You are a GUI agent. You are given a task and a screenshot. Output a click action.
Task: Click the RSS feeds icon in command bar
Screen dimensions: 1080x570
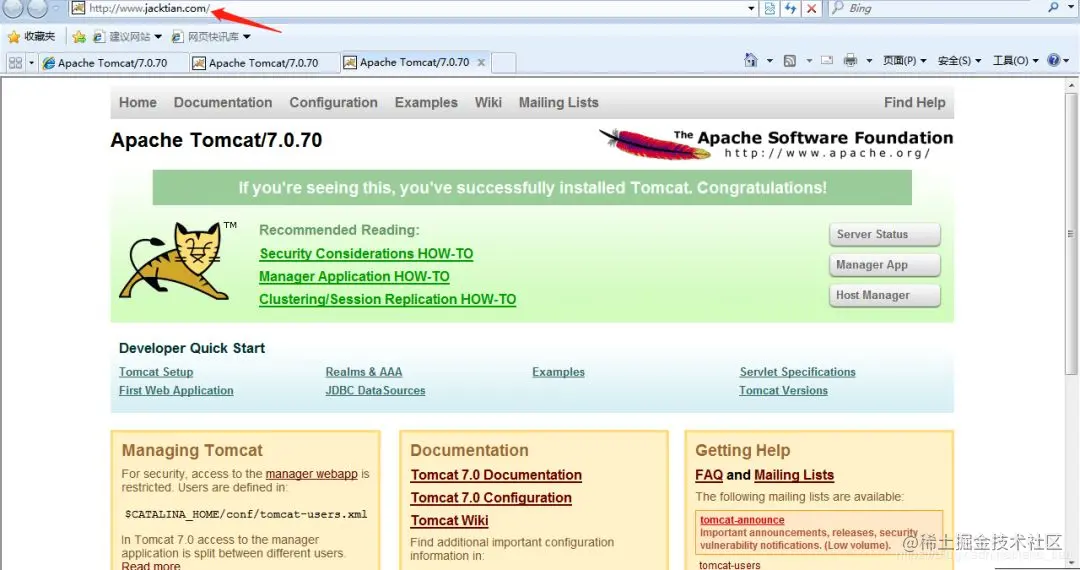[x=790, y=61]
